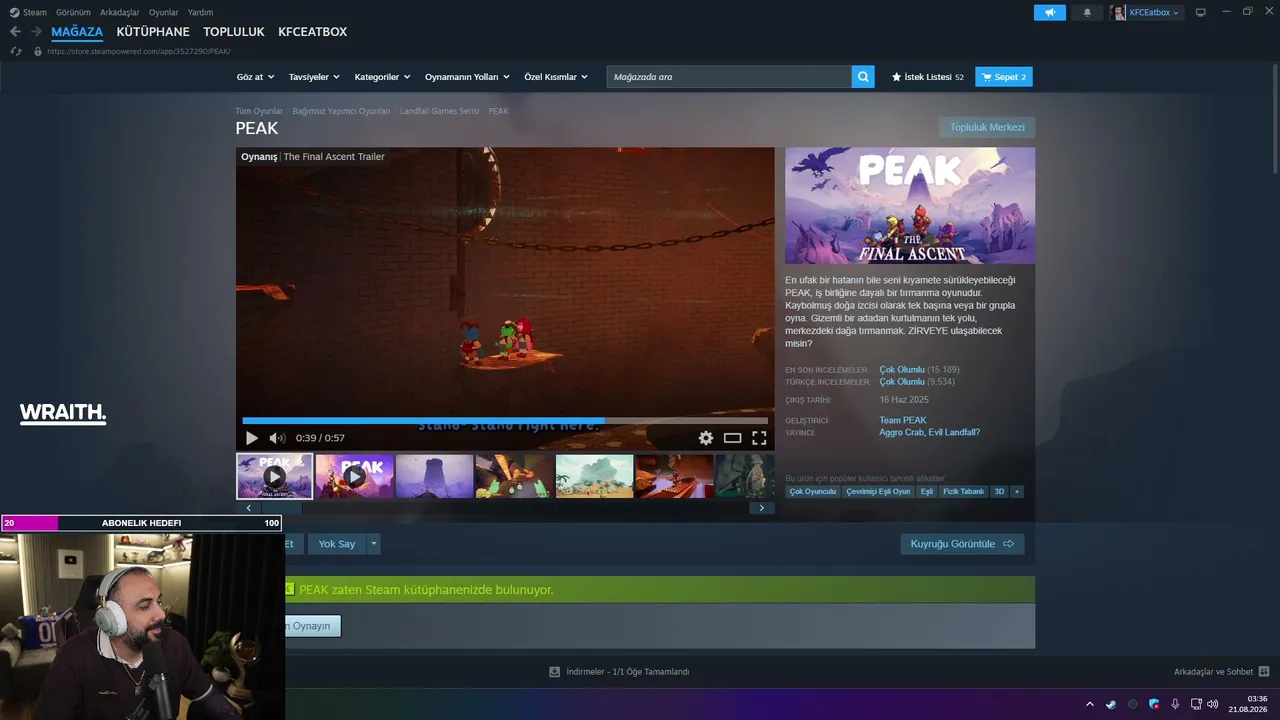
Task: Reload the store page
Action: [16, 51]
